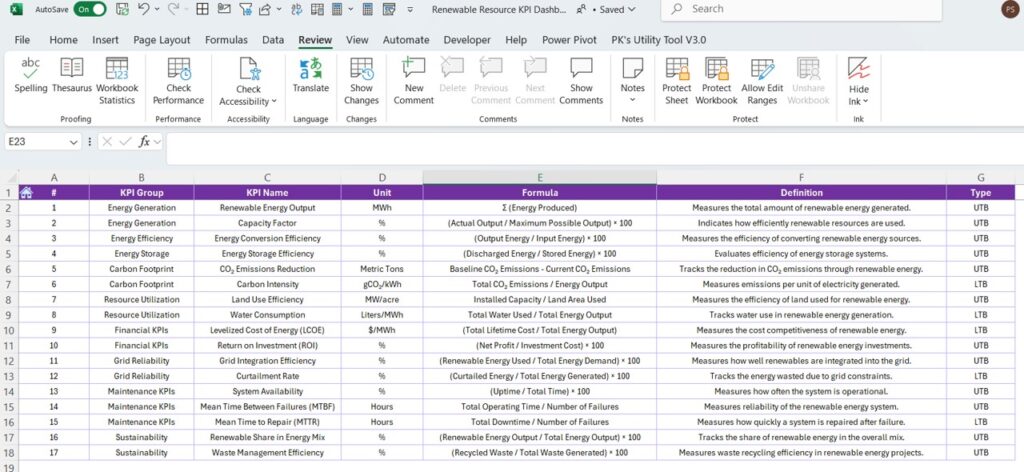Select the 'Capacity Factor' cell

(268, 223)
